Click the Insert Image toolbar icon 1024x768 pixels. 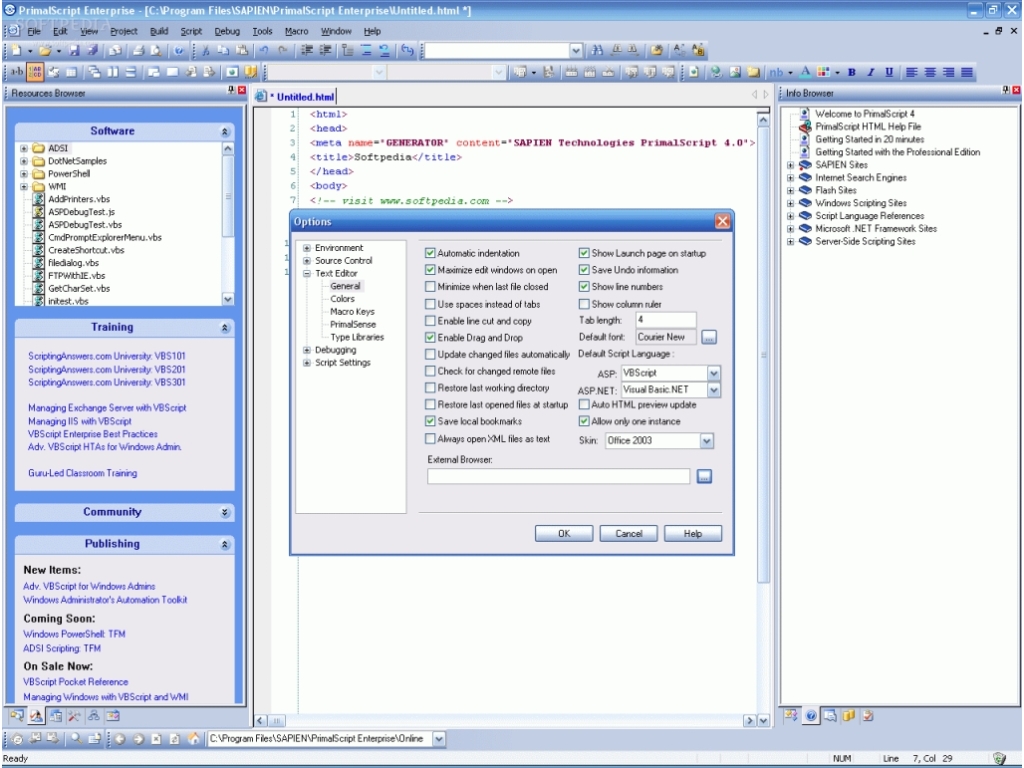point(735,72)
